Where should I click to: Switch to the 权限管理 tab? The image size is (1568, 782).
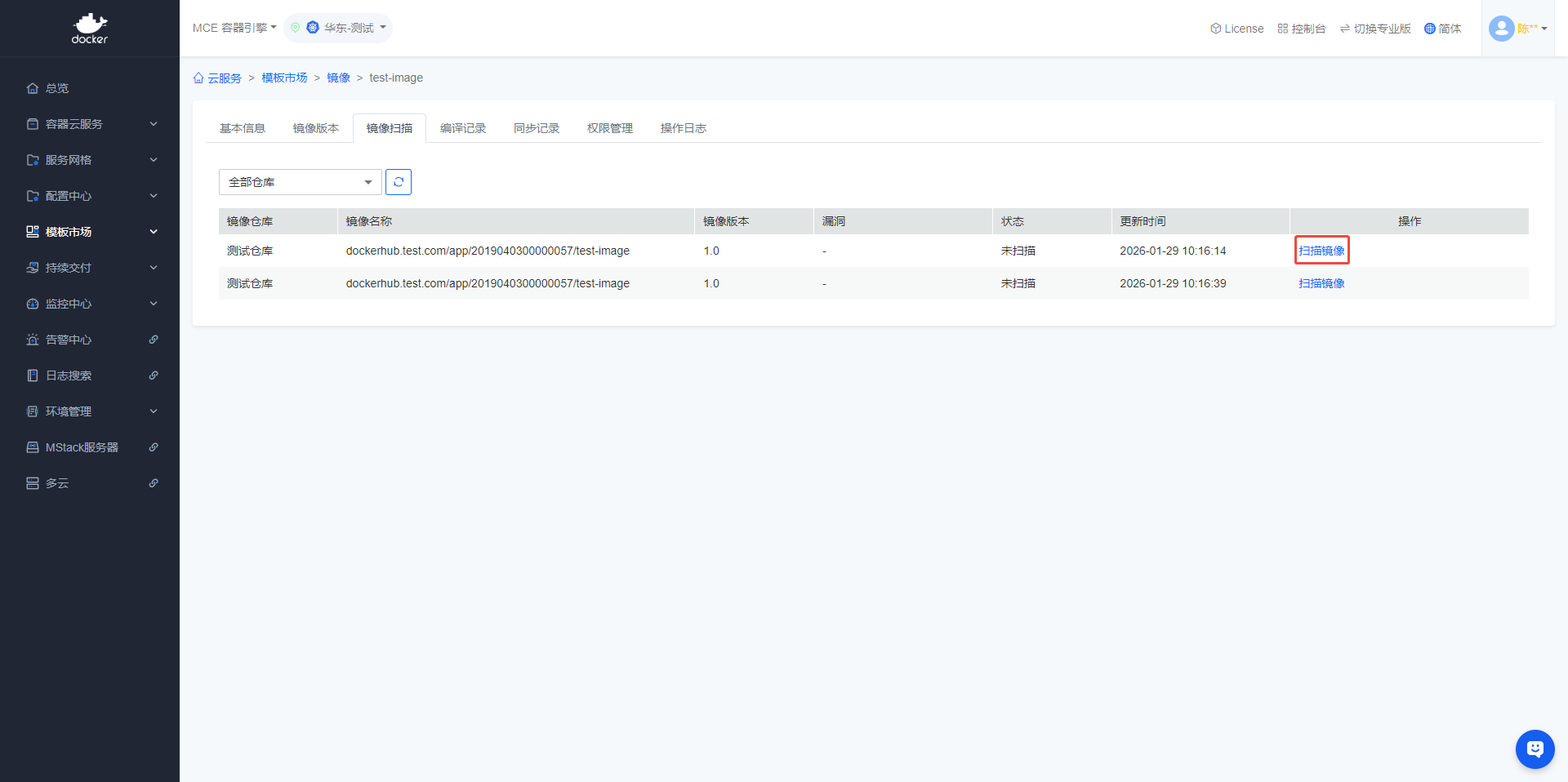coord(610,128)
